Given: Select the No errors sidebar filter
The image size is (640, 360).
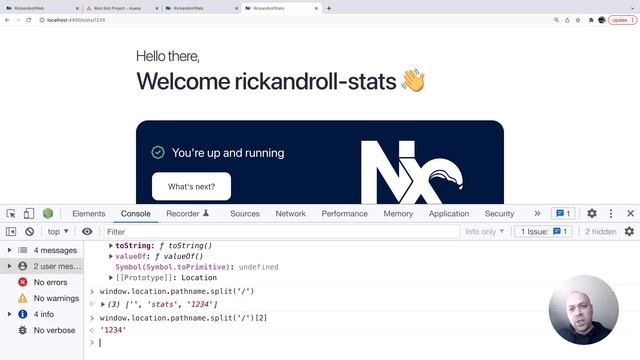Looking at the screenshot, I should point(42,282).
